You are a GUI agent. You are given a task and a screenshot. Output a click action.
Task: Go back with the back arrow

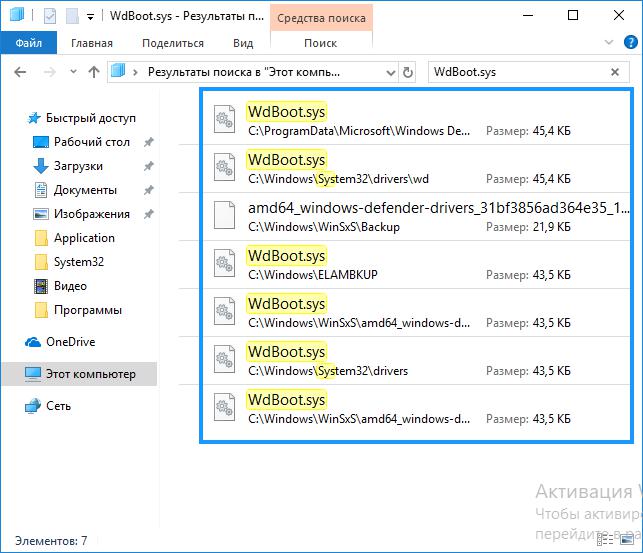[x=20, y=73]
